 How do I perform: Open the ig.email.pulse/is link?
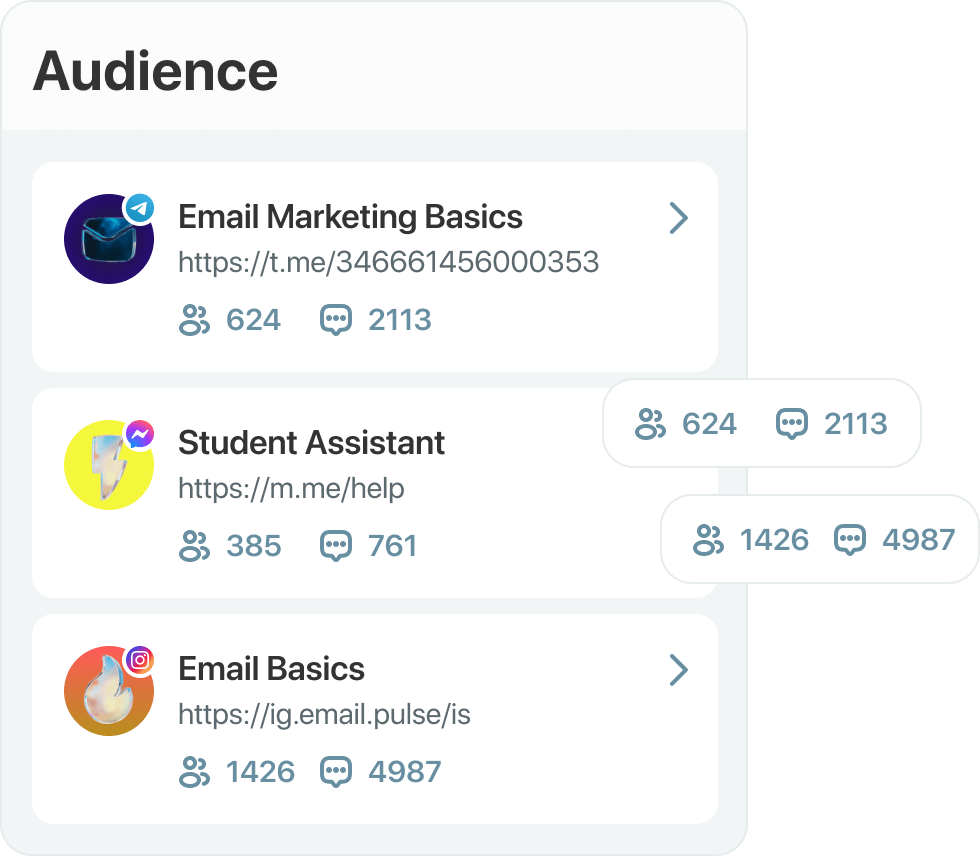click(324, 714)
